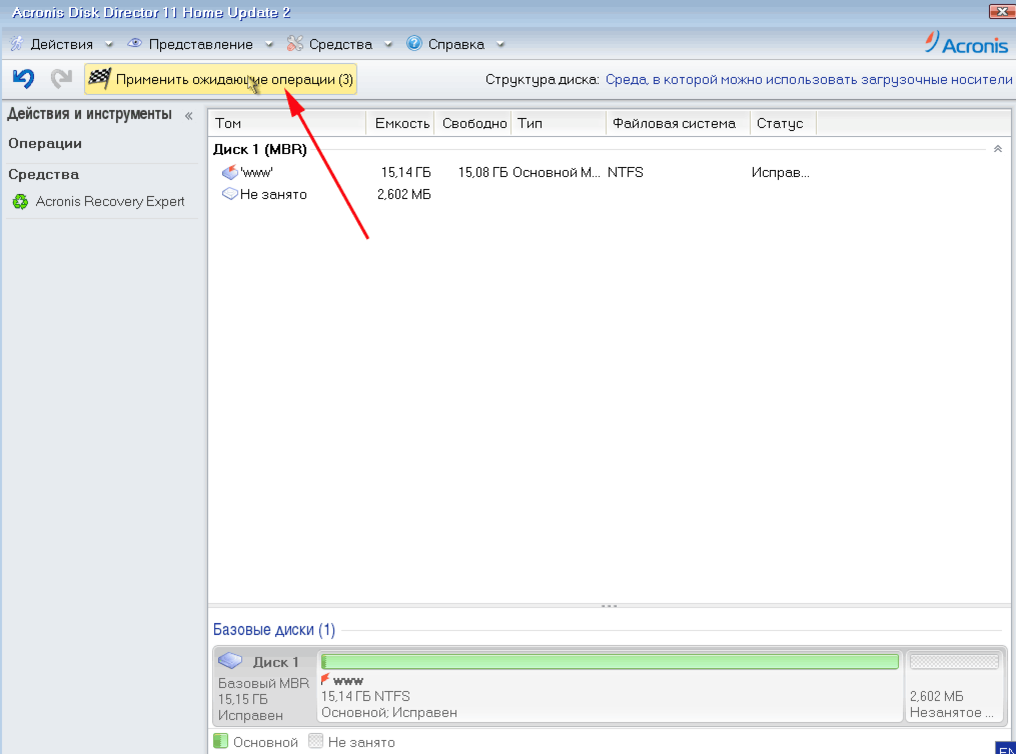This screenshot has height=754, width=1016.
Task: Click the unallocated volume icon in list
Action: (229, 194)
